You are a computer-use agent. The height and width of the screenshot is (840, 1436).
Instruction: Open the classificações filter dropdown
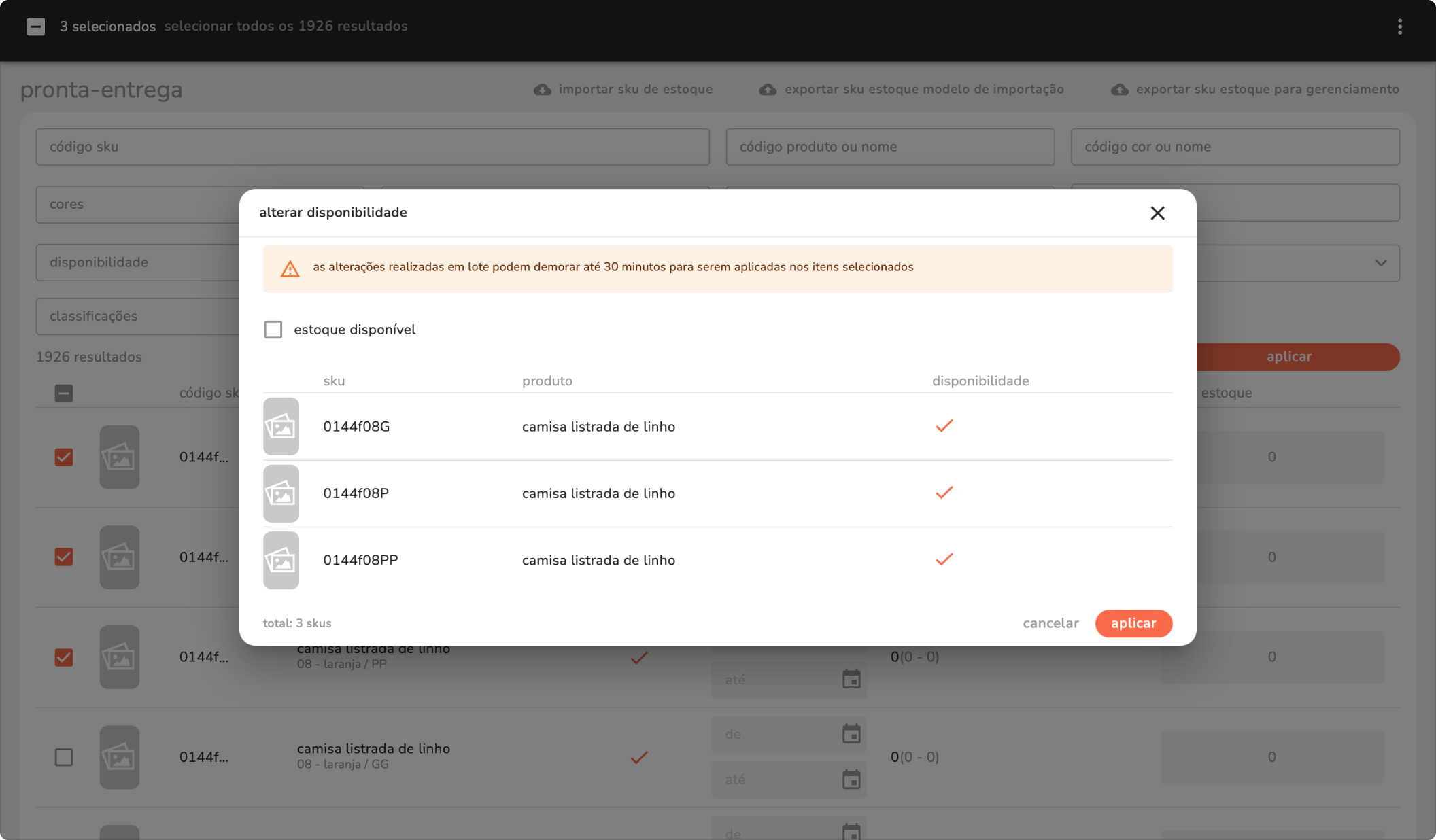pyautogui.click(x=136, y=316)
